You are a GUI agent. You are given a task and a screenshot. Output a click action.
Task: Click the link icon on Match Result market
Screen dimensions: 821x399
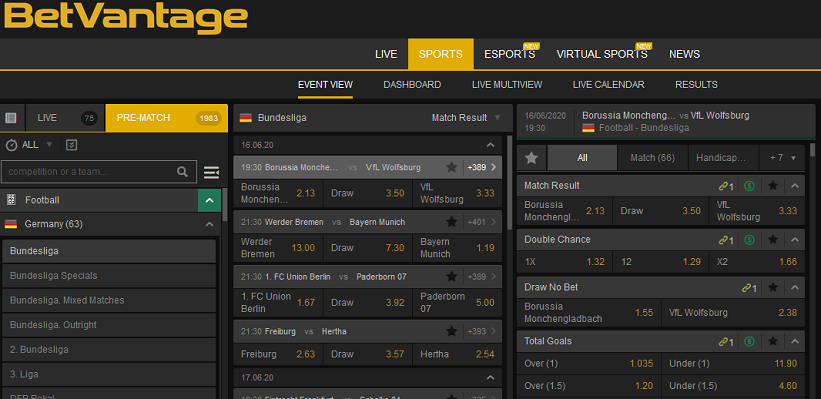coord(726,186)
